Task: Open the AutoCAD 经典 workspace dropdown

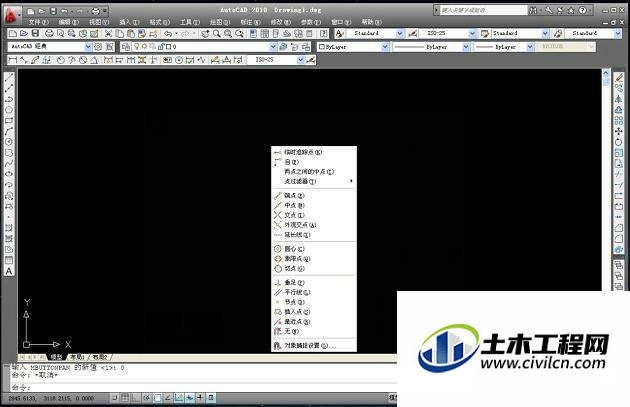Action: pyautogui.click(x=88, y=47)
